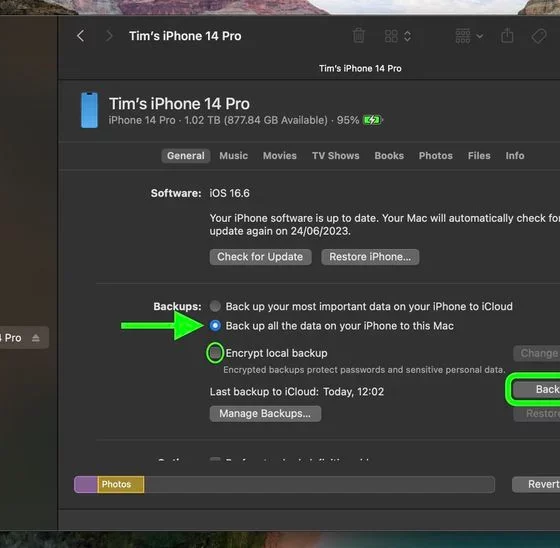Click the purple storage bar segment

[x=86, y=484]
